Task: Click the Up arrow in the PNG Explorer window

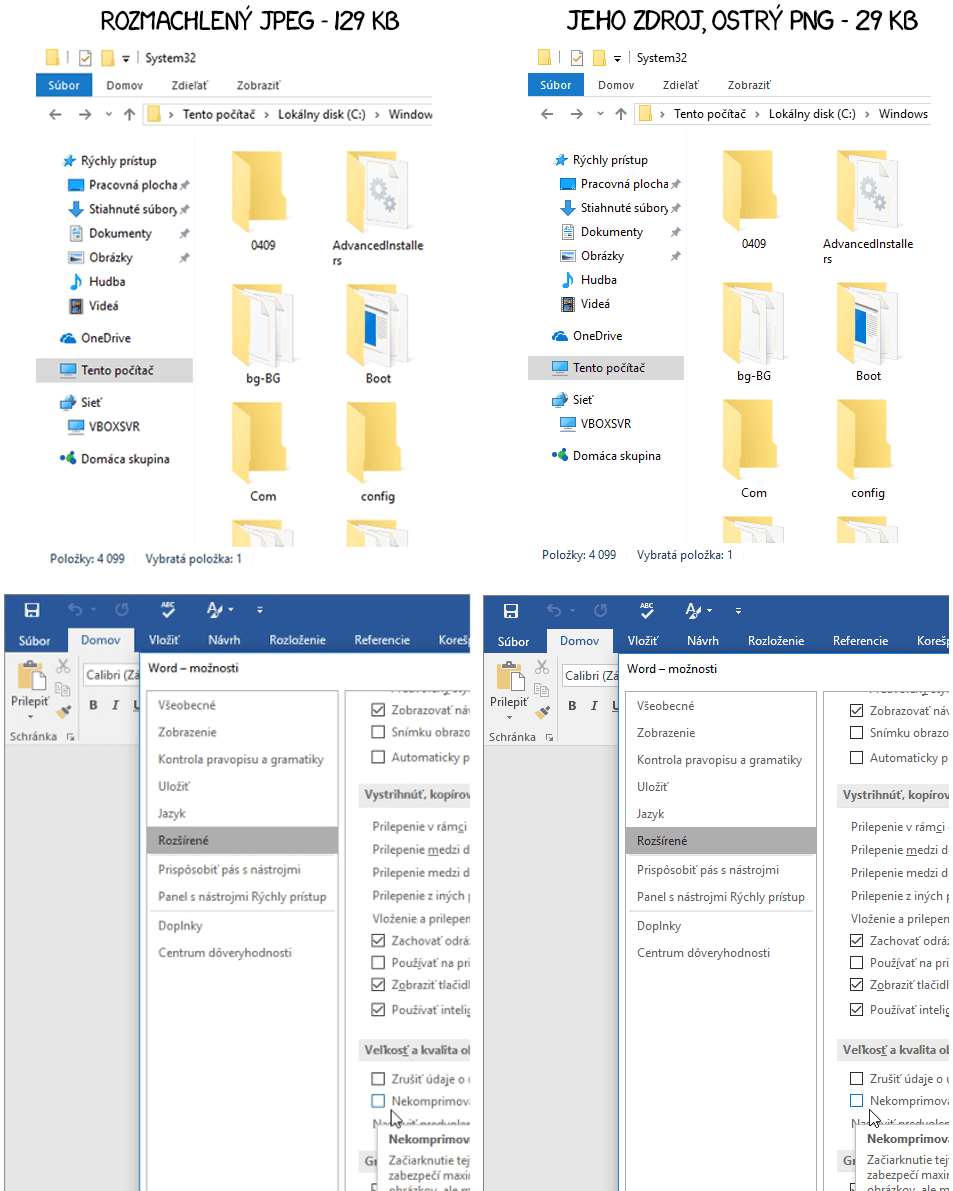Action: (620, 114)
